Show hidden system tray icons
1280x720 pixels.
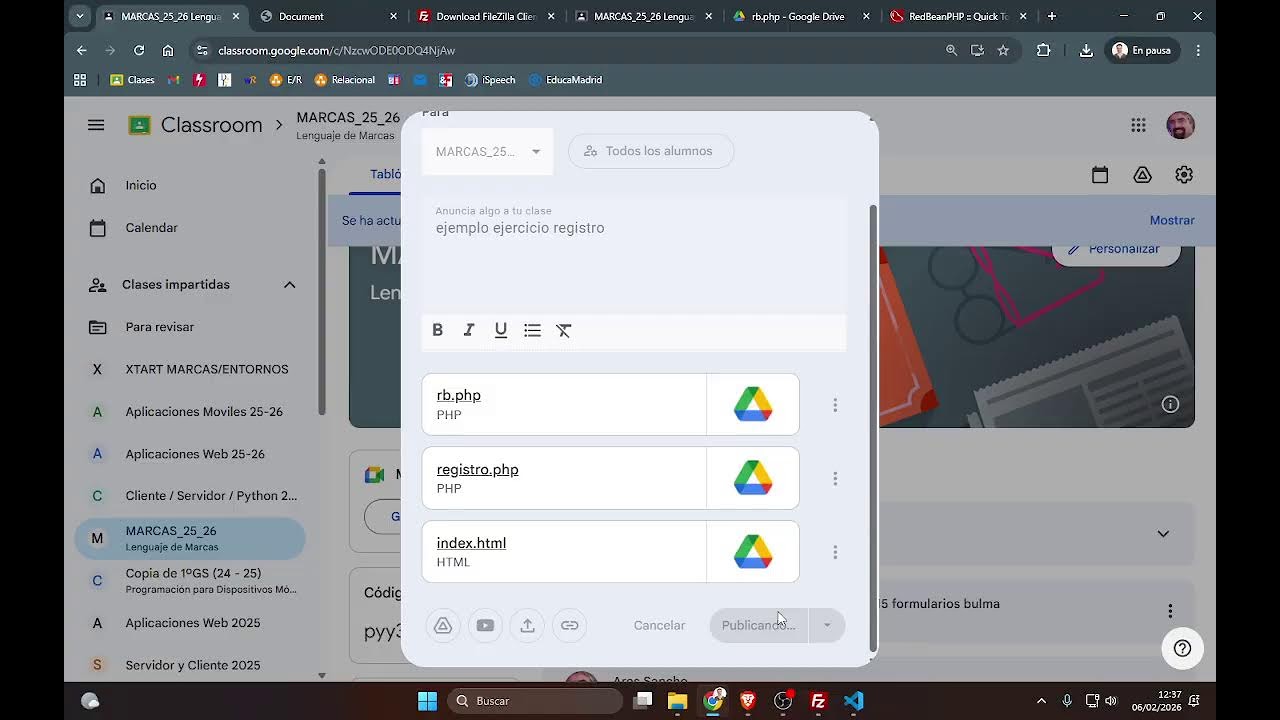(1041, 701)
